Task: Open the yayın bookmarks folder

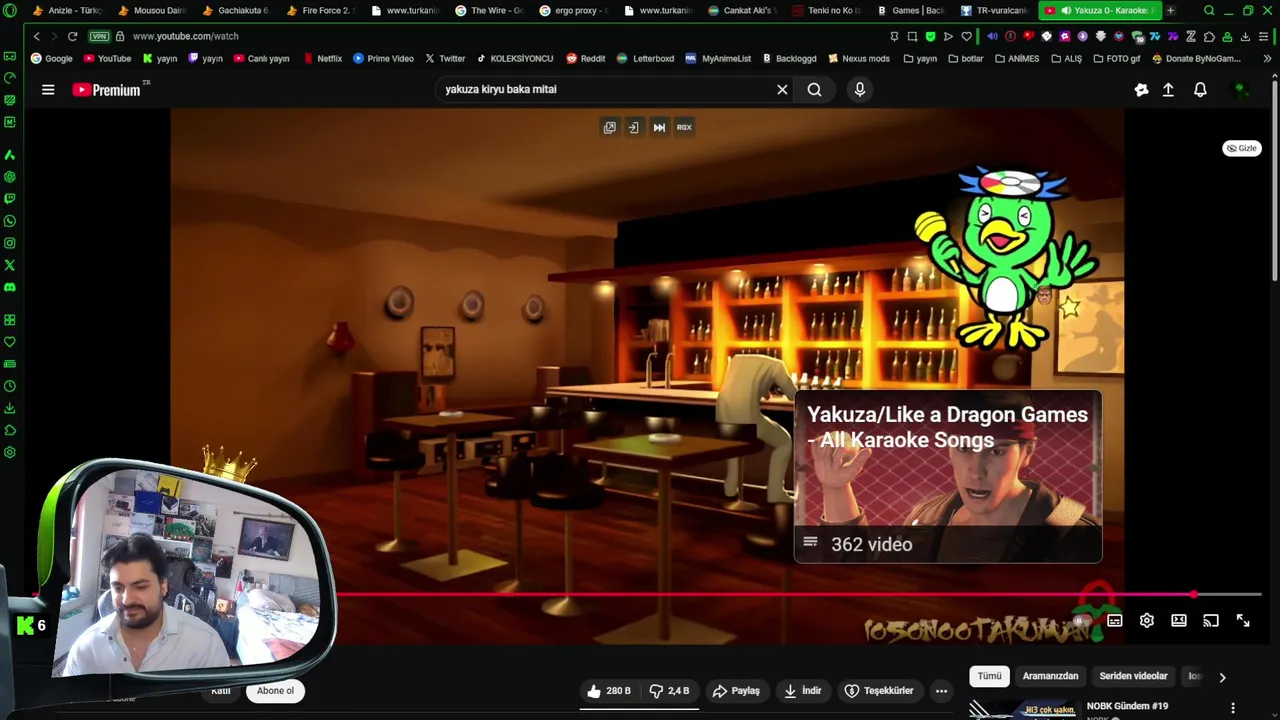Action: click(x=919, y=59)
